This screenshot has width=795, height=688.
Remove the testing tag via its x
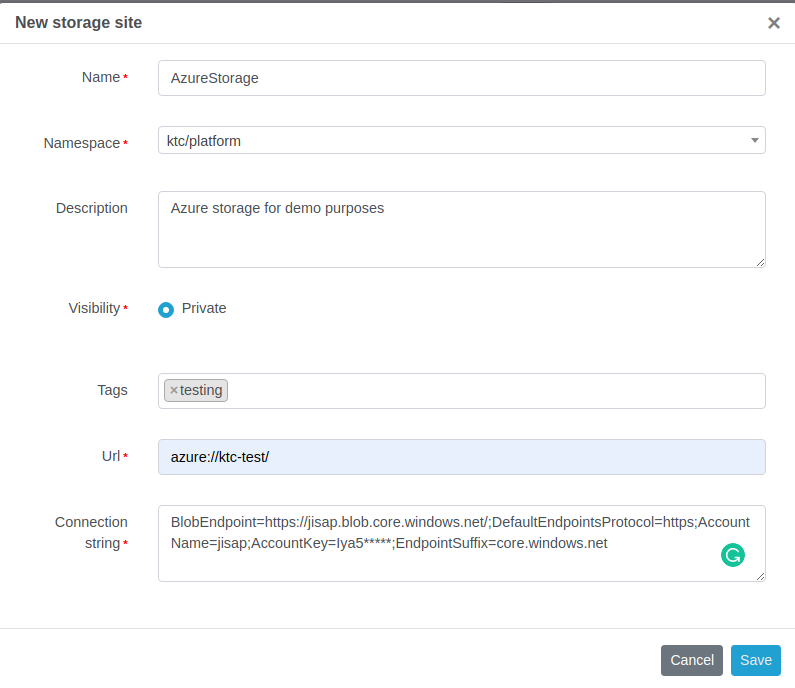pos(174,390)
